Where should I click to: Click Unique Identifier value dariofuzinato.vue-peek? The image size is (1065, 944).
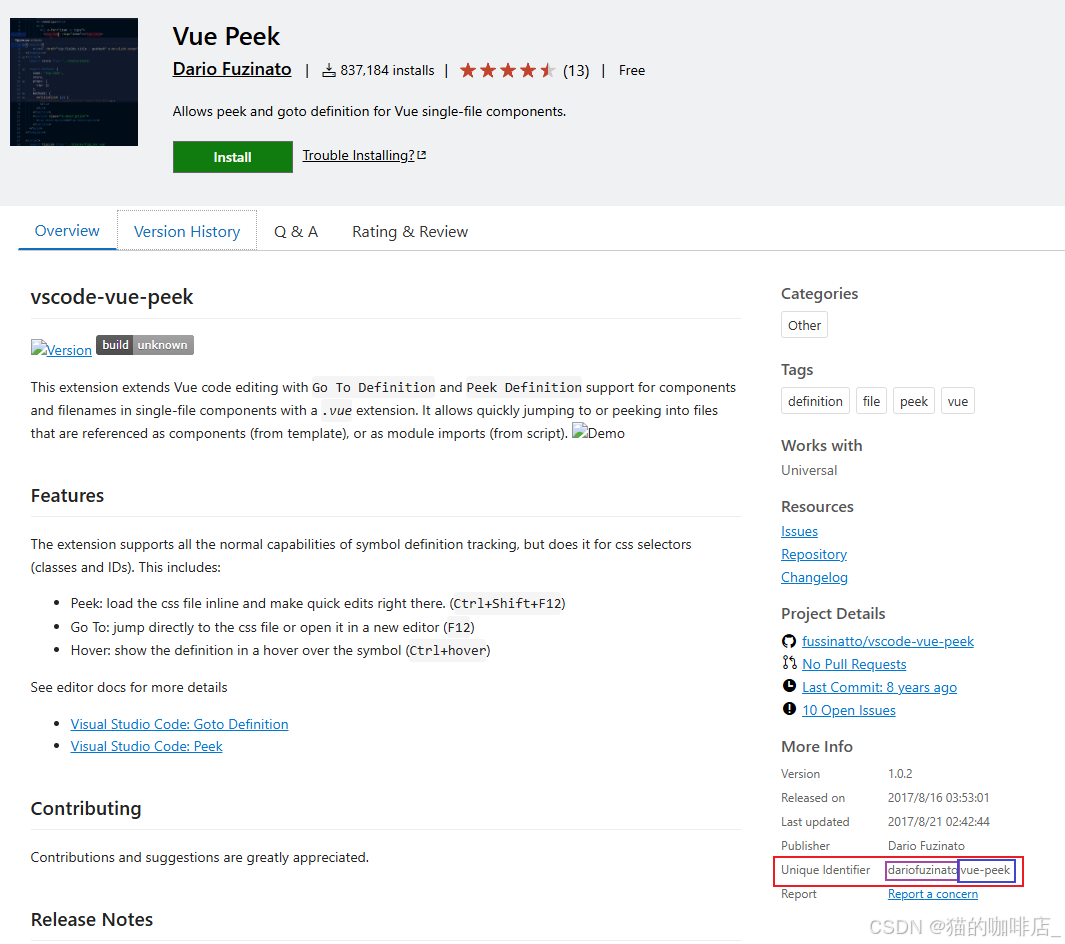(949, 870)
